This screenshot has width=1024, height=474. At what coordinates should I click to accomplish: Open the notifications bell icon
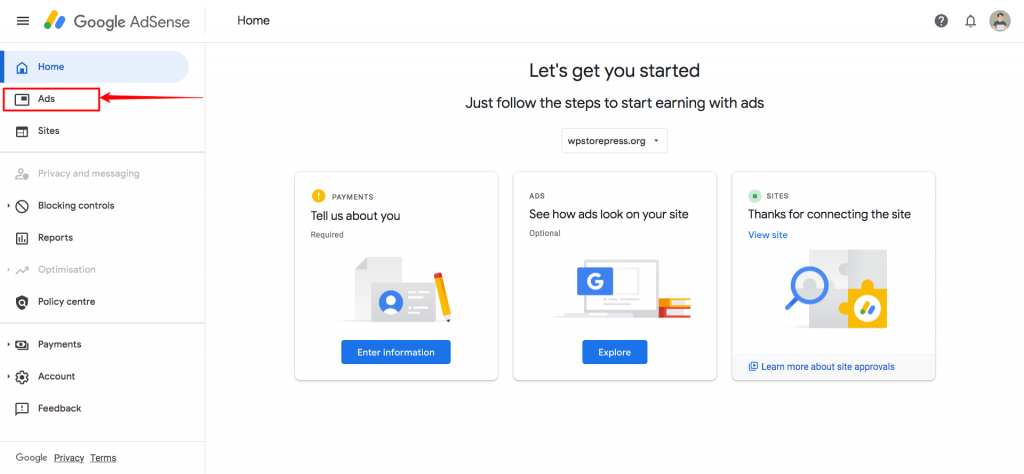tap(970, 21)
